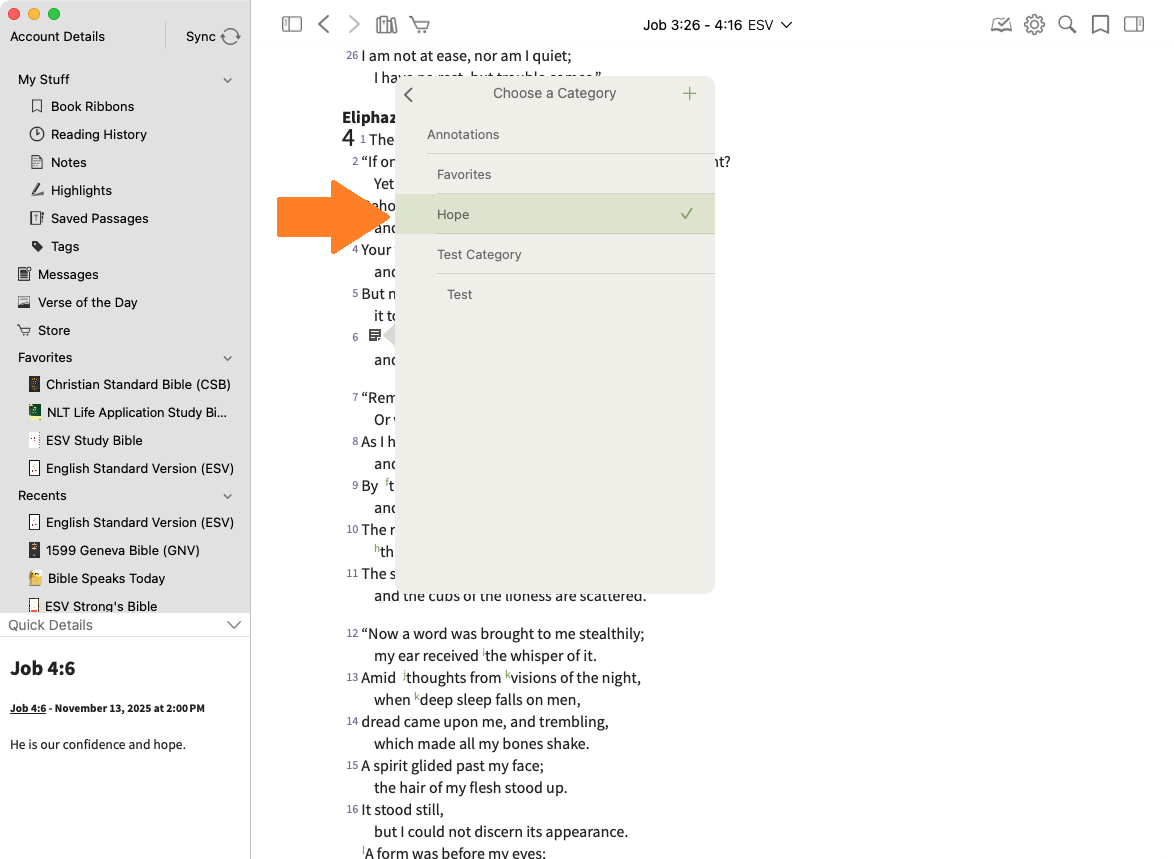Open the search magnifier icon
The height and width of the screenshot is (859, 1174).
(x=1067, y=24)
